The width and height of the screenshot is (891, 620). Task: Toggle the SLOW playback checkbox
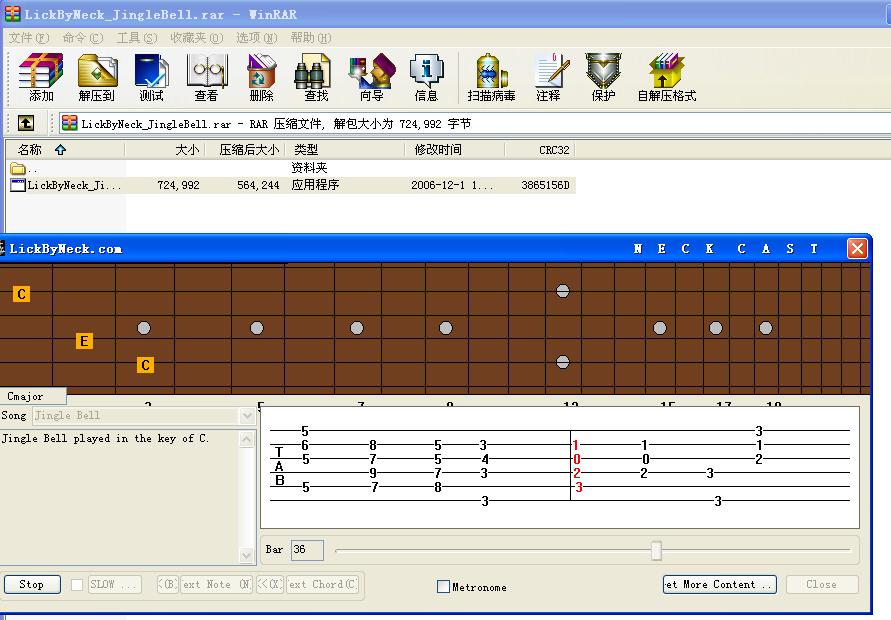[x=77, y=584]
